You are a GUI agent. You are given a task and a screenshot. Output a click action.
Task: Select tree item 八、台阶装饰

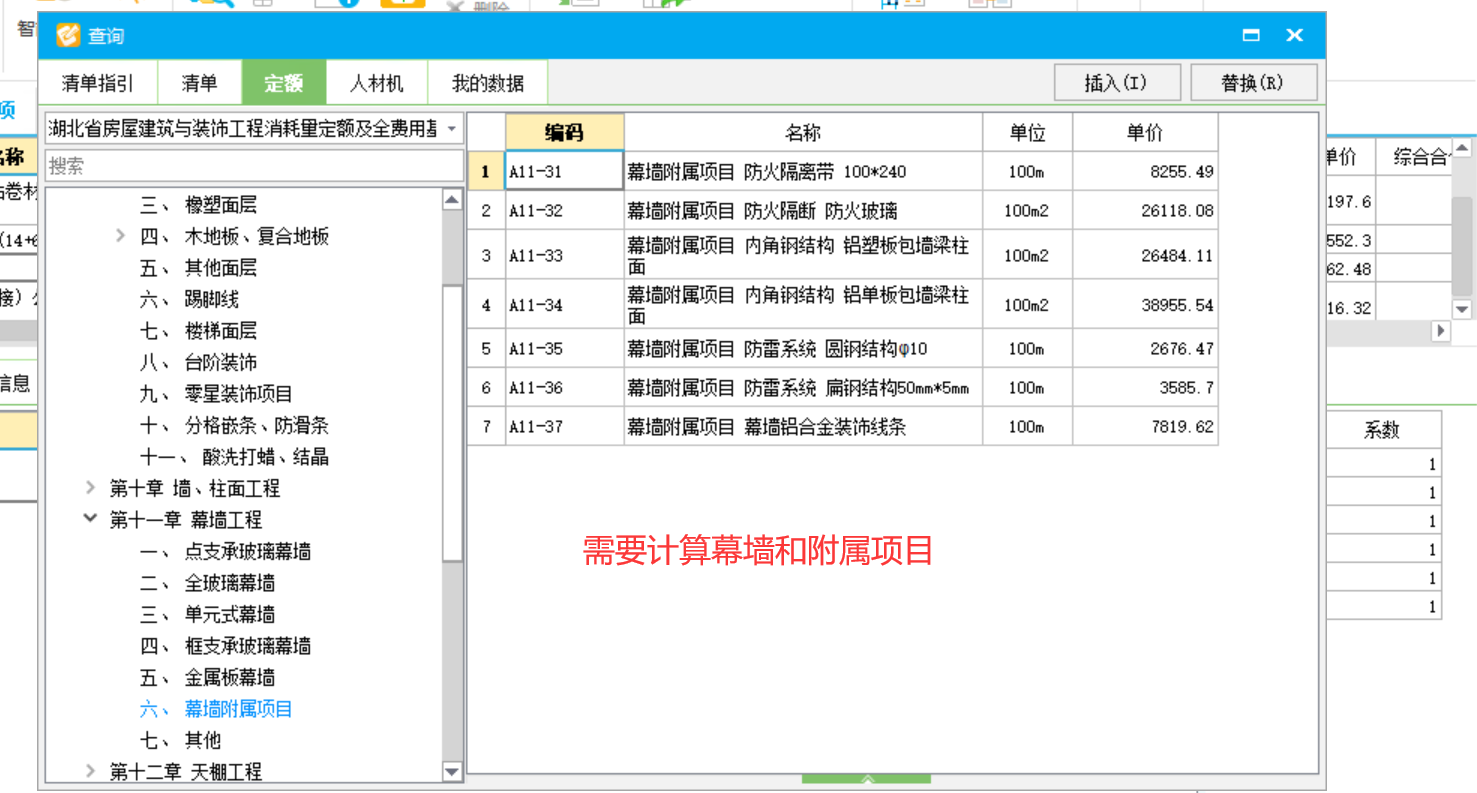click(198, 362)
